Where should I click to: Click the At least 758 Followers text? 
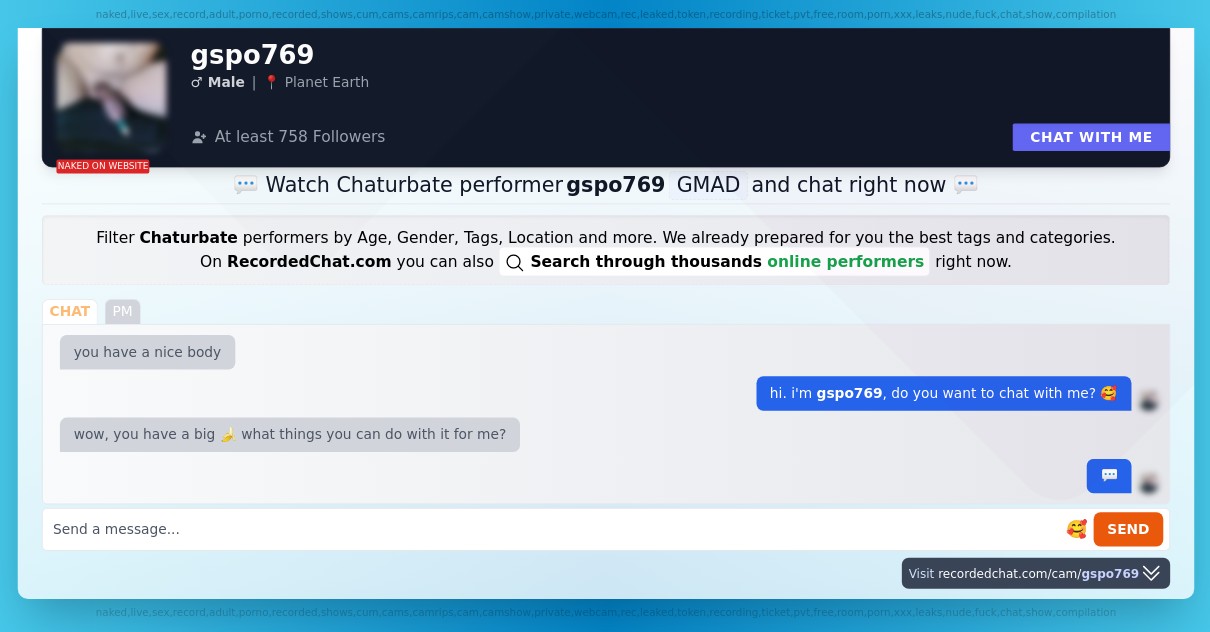click(x=300, y=137)
